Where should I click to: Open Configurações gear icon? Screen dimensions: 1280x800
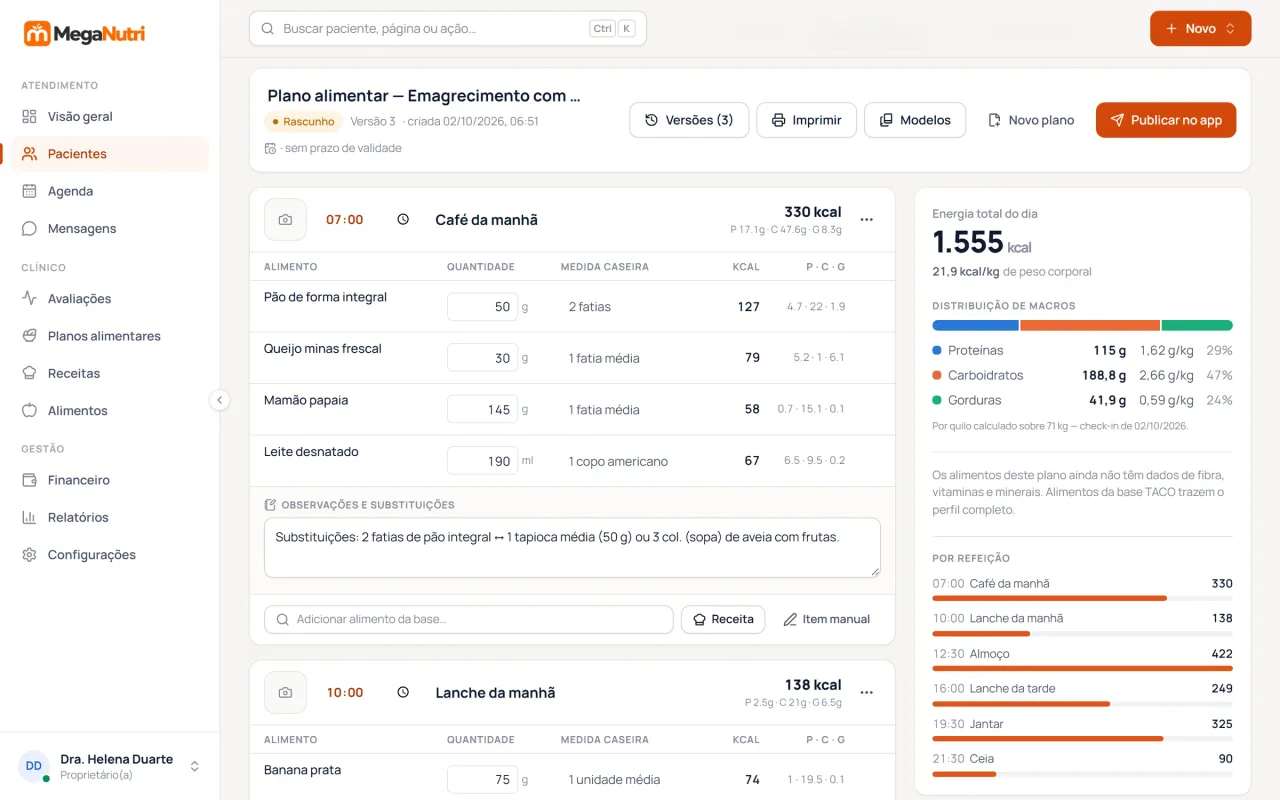point(29,555)
